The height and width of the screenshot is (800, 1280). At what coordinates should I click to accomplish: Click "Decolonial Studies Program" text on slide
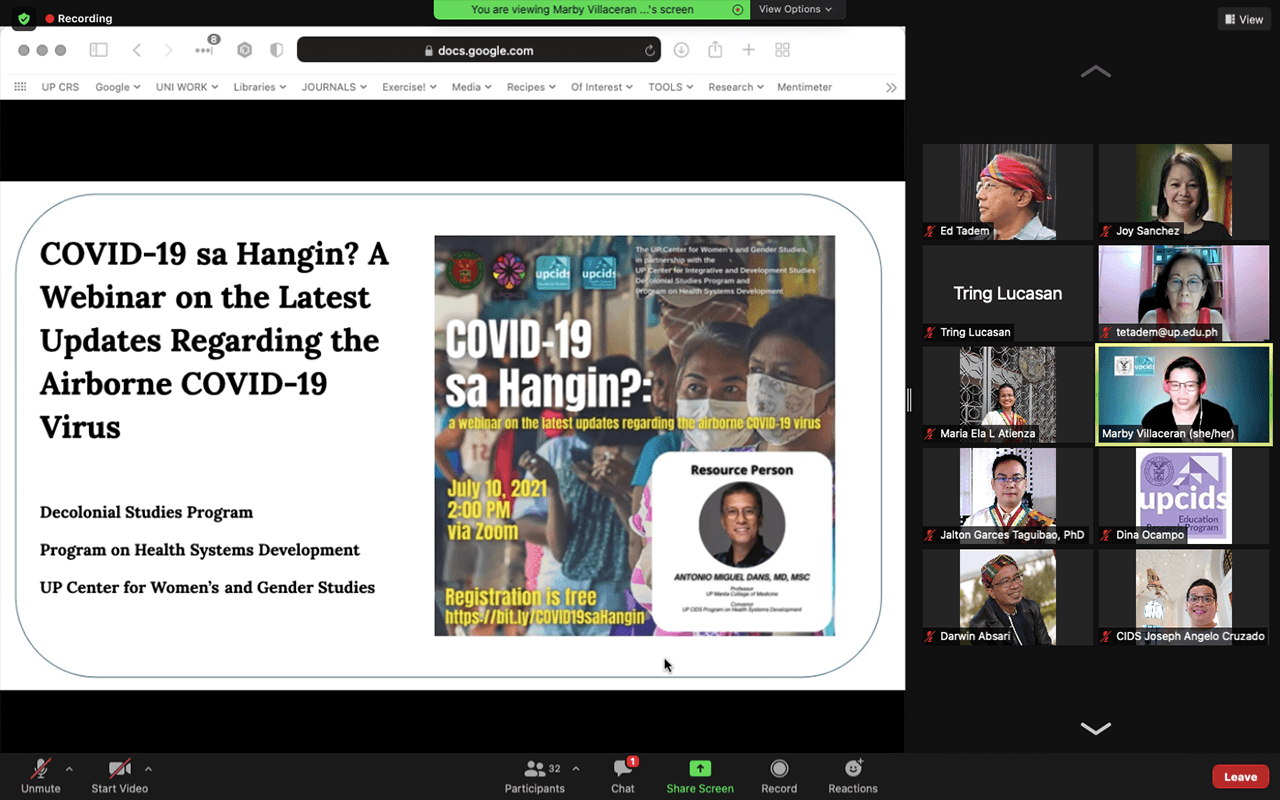[x=146, y=512]
